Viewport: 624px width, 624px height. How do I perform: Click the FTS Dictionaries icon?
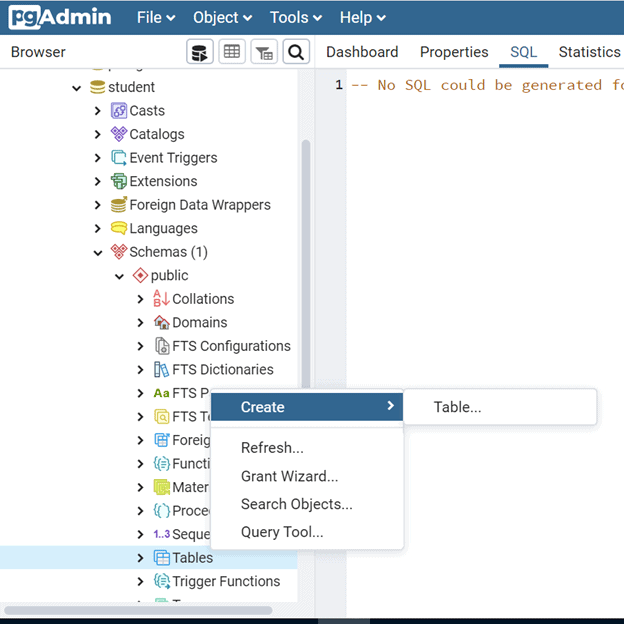tap(161, 369)
